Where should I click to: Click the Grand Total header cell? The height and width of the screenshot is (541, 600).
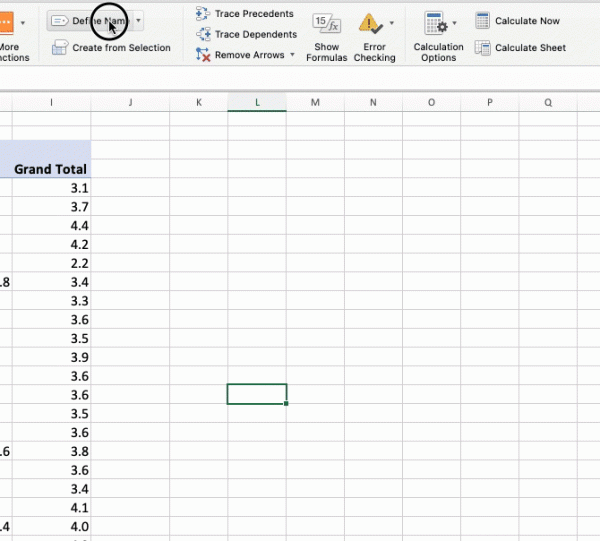(51, 169)
